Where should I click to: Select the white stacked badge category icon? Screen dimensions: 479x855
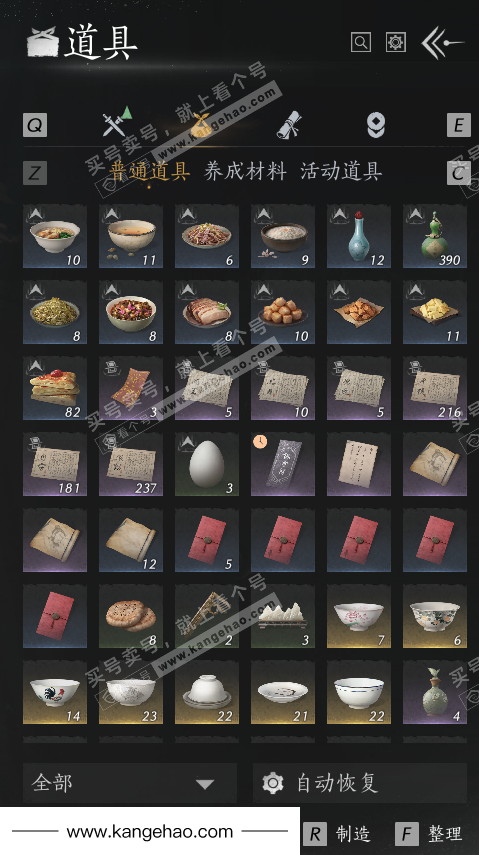(x=376, y=125)
